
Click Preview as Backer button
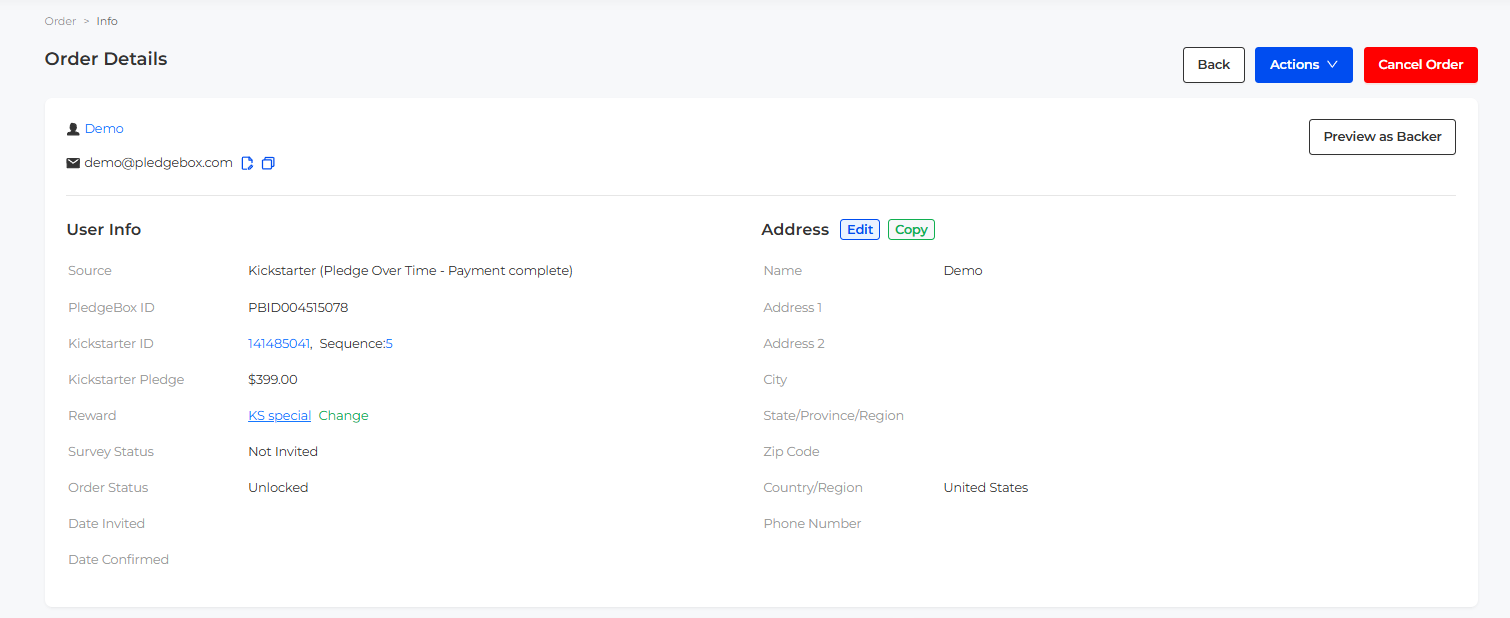[1381, 137]
